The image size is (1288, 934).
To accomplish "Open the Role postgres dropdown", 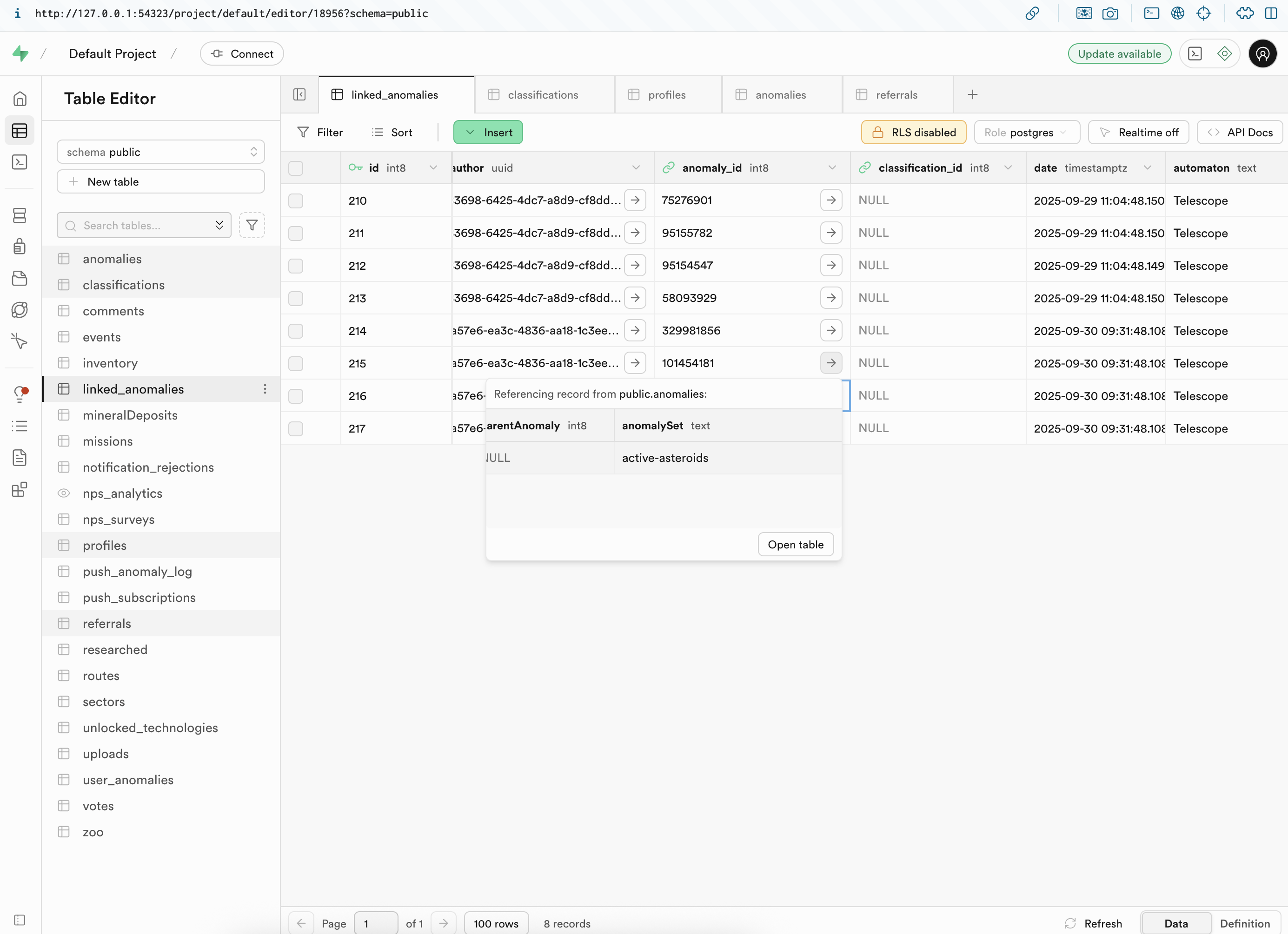I will tap(1026, 133).
